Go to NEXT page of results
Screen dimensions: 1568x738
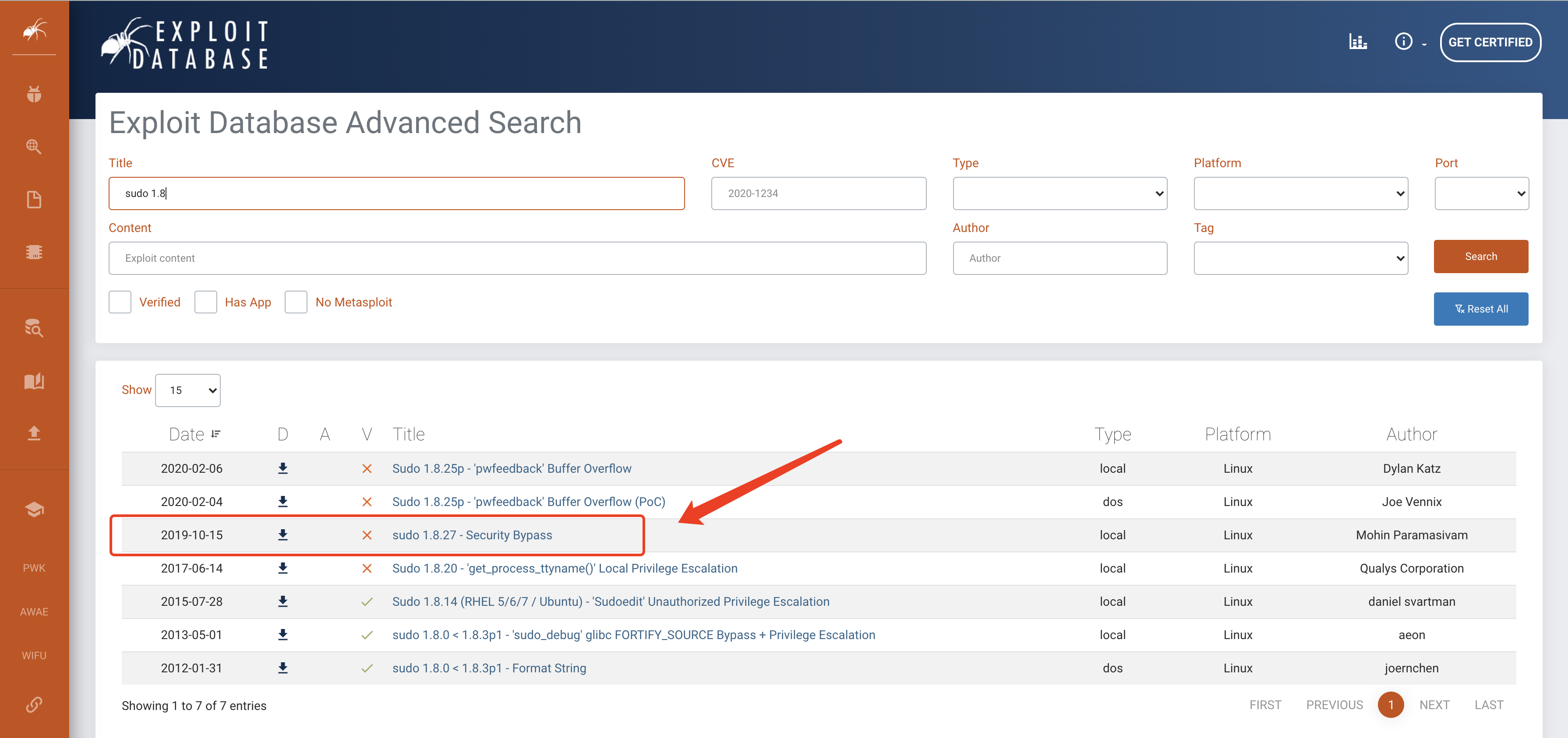click(1434, 705)
